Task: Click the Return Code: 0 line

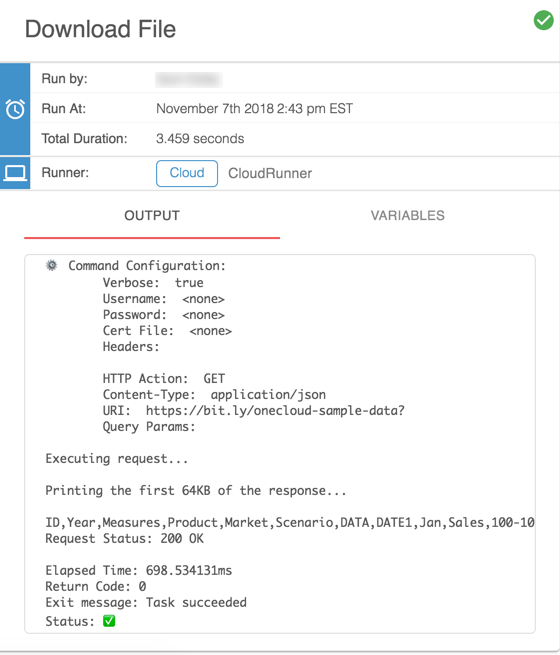Action: (x=96, y=586)
